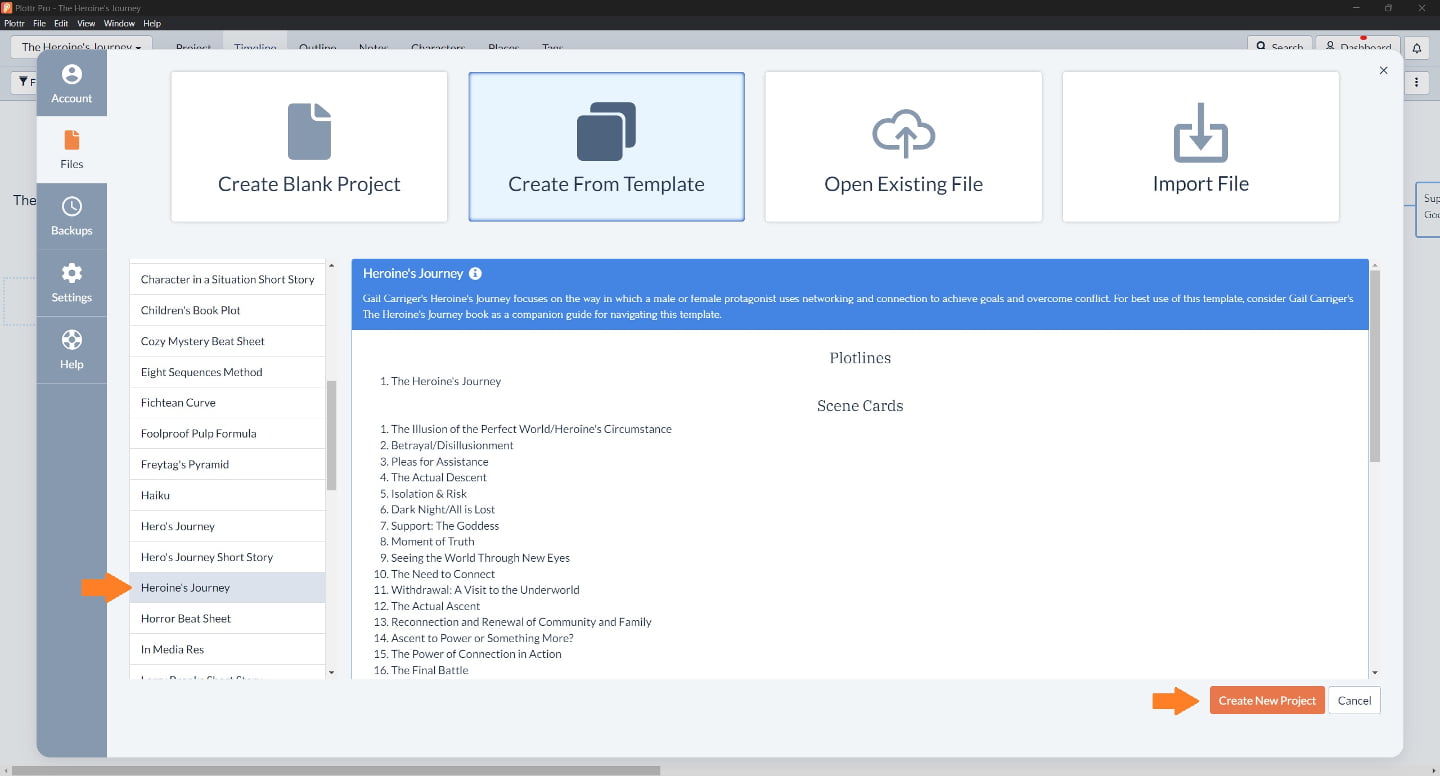Viewport: 1440px width, 776px height.
Task: Click Cancel button
Action: click(x=1354, y=700)
